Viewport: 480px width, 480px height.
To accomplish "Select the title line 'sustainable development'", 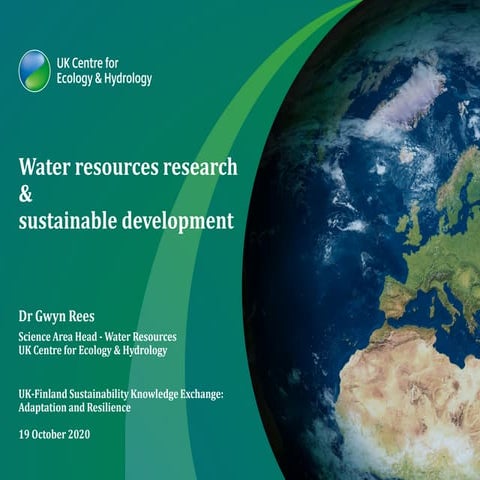I will pos(126,221).
